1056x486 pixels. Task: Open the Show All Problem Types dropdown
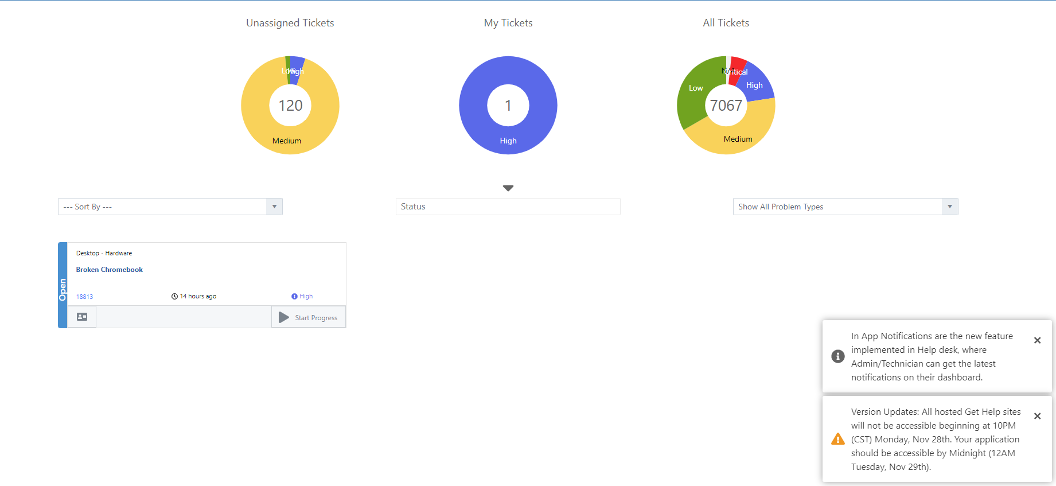pyautogui.click(x=845, y=207)
